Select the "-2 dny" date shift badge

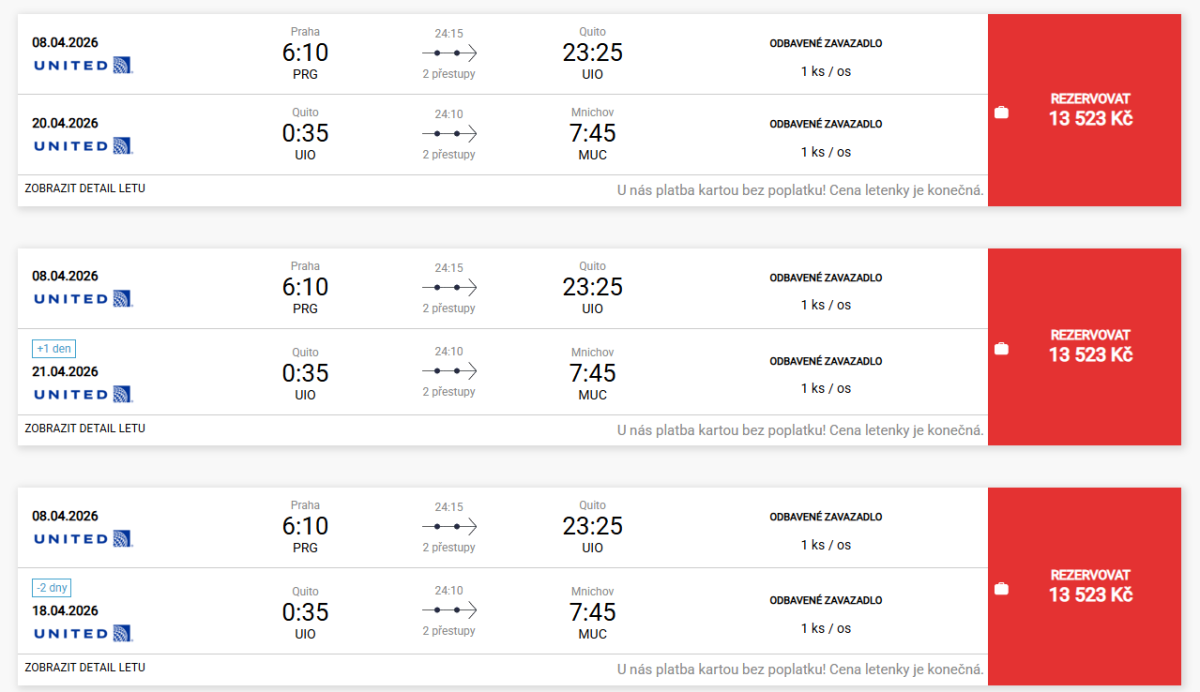(54, 588)
